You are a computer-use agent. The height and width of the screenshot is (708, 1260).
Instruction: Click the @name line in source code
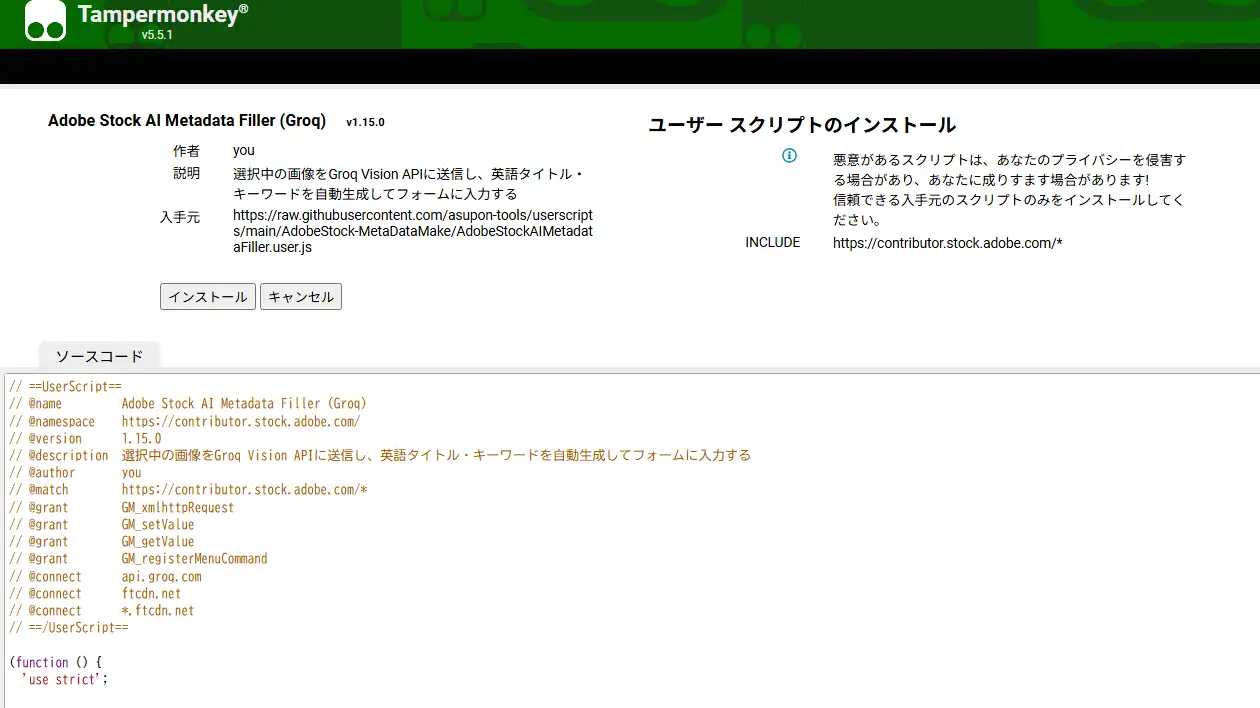[188, 404]
